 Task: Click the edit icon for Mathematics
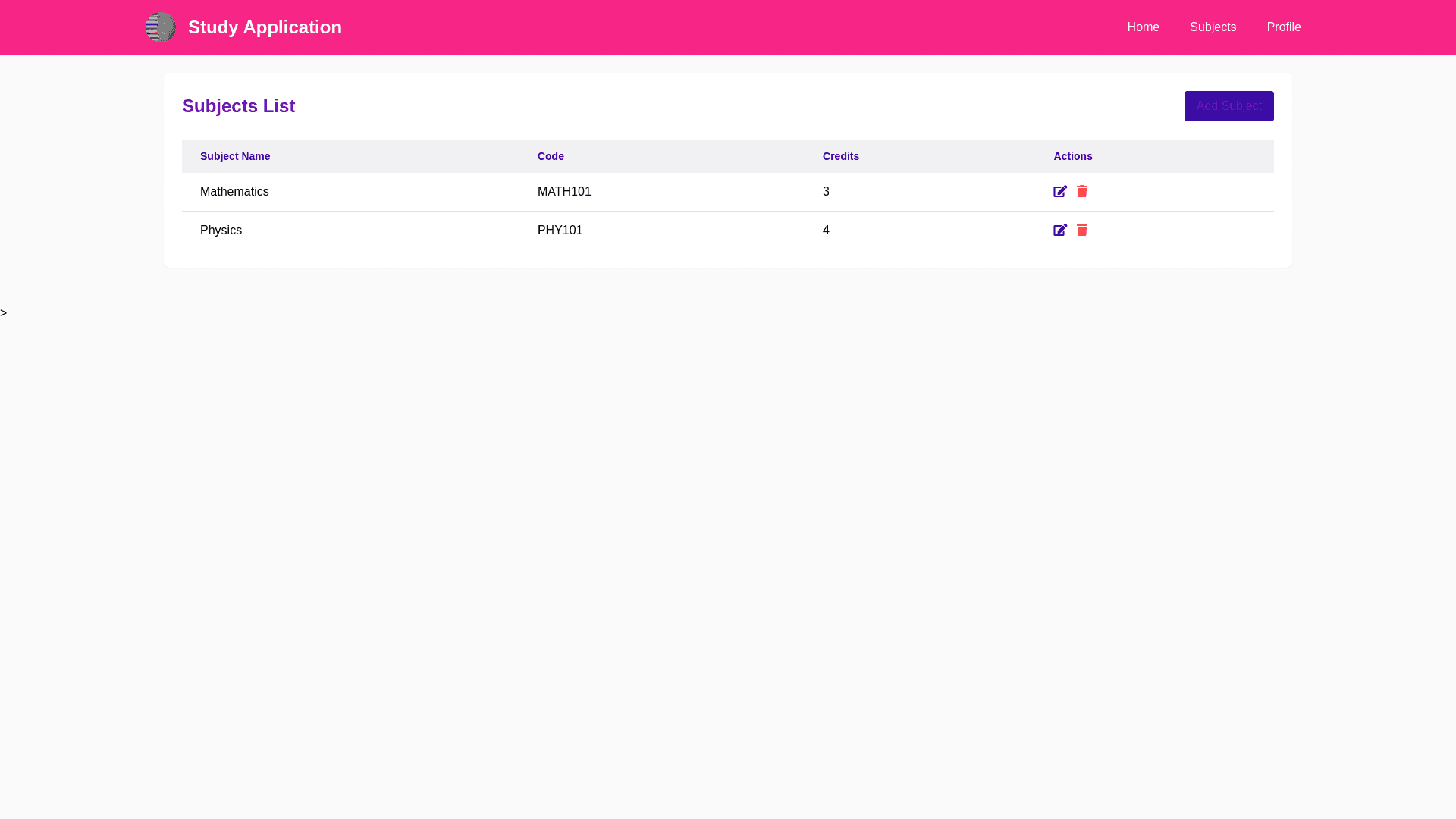[x=1059, y=192]
